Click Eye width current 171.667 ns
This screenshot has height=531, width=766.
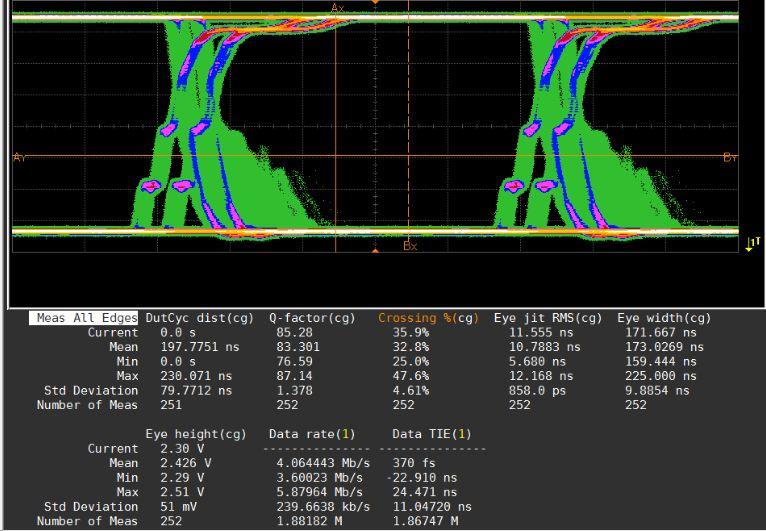point(661,333)
